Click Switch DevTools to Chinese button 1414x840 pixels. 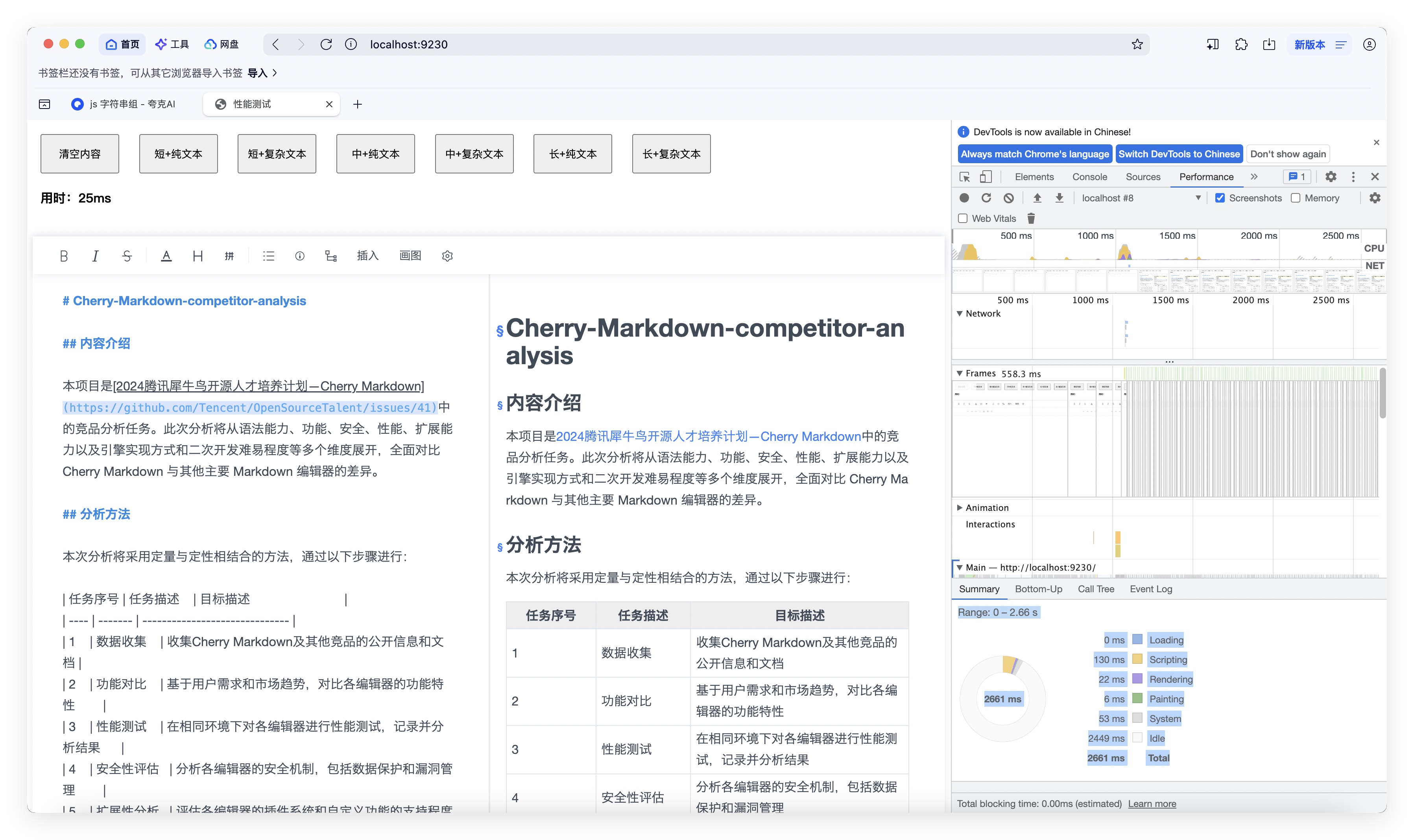1178,154
